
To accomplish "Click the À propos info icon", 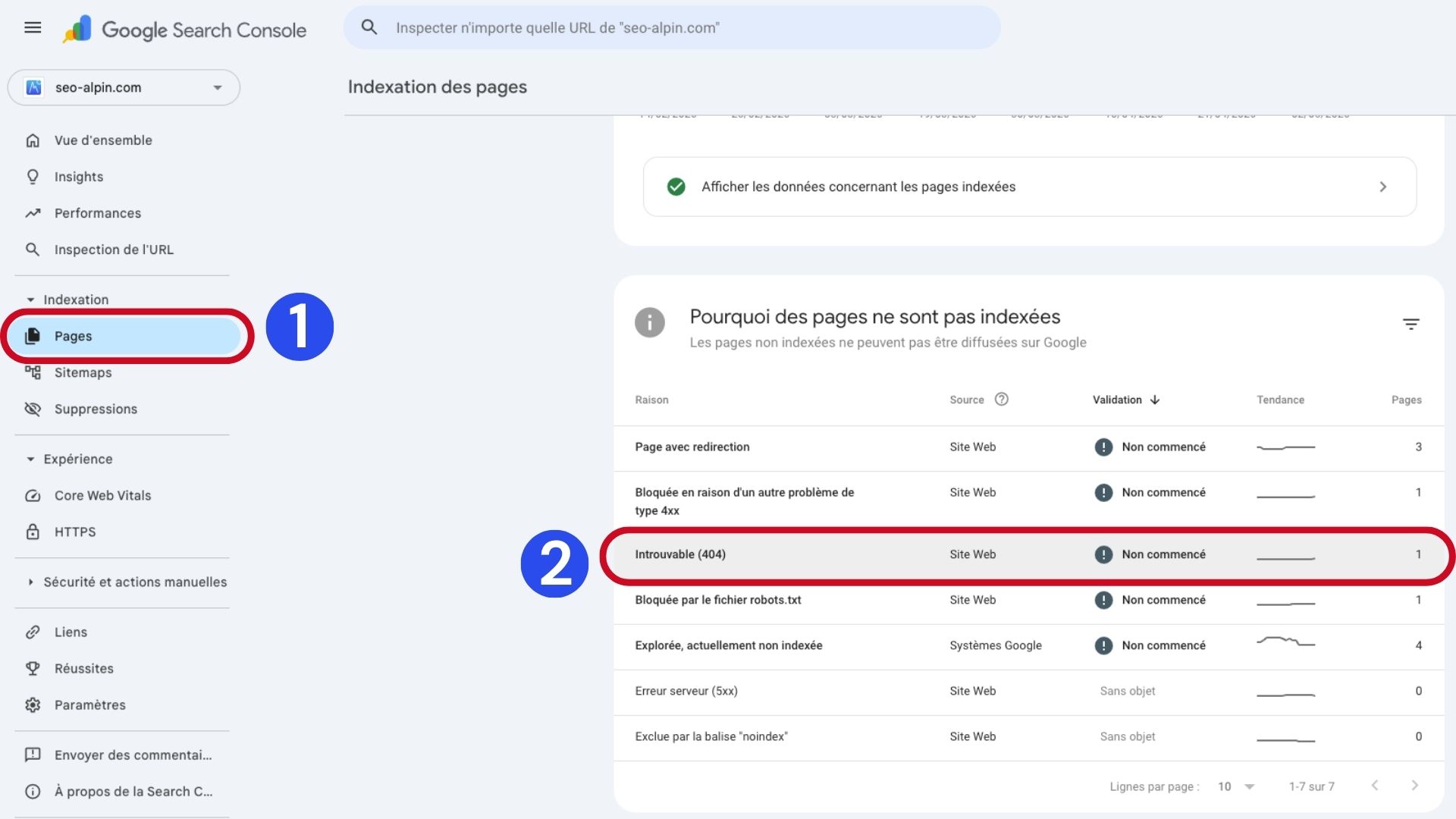I will (33, 791).
